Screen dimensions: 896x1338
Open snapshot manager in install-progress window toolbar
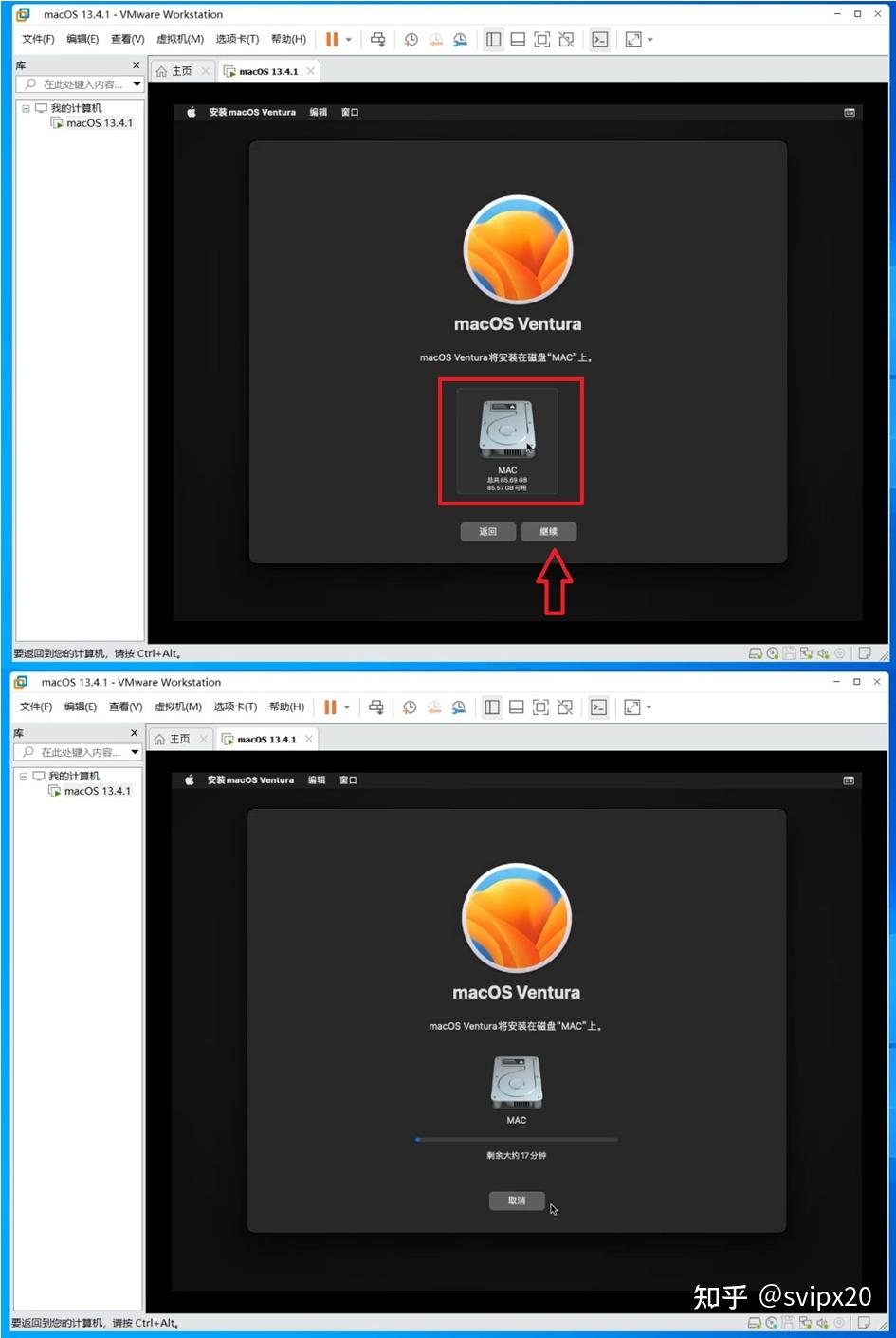point(459,707)
